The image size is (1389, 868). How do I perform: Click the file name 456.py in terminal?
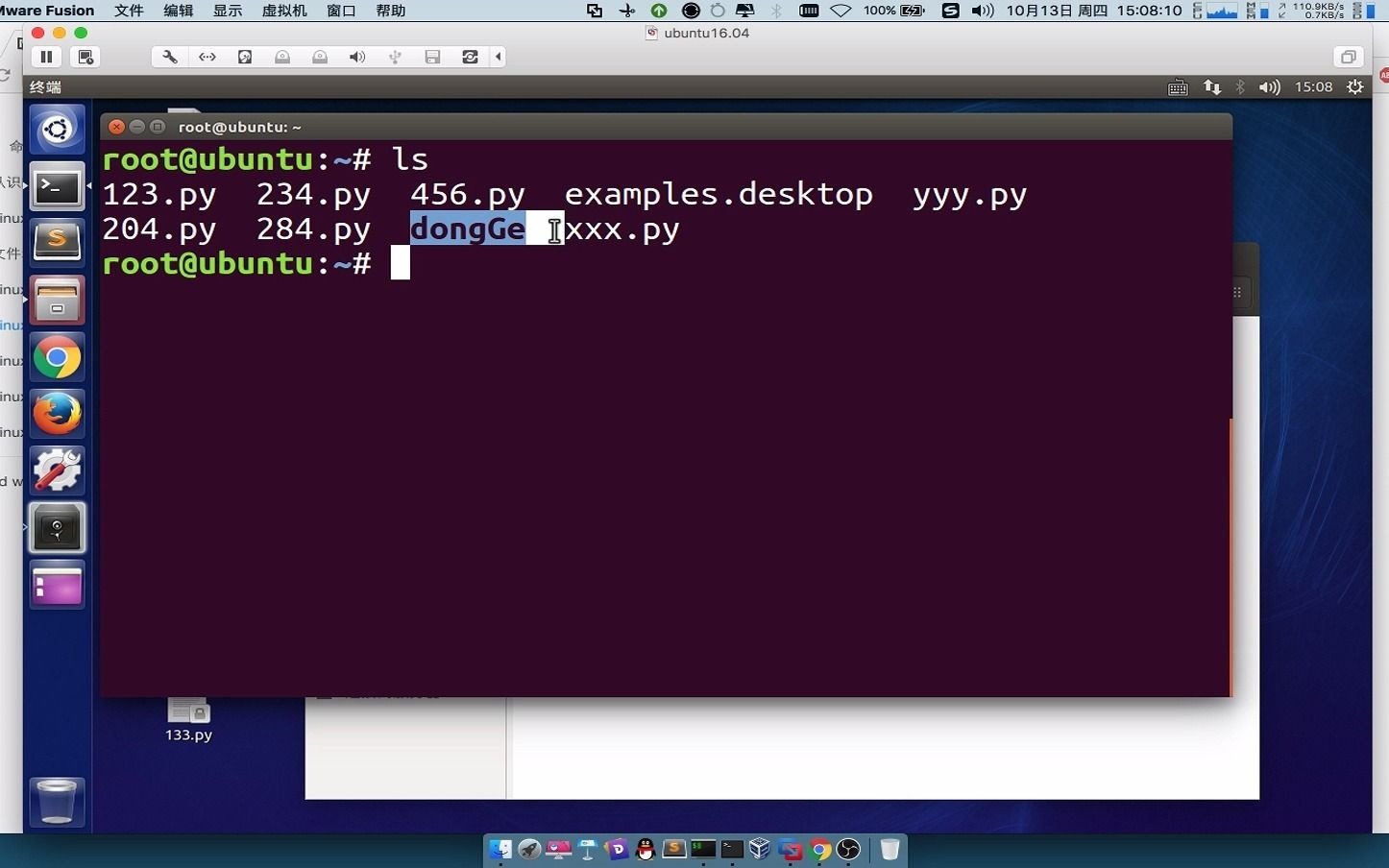coord(468,195)
